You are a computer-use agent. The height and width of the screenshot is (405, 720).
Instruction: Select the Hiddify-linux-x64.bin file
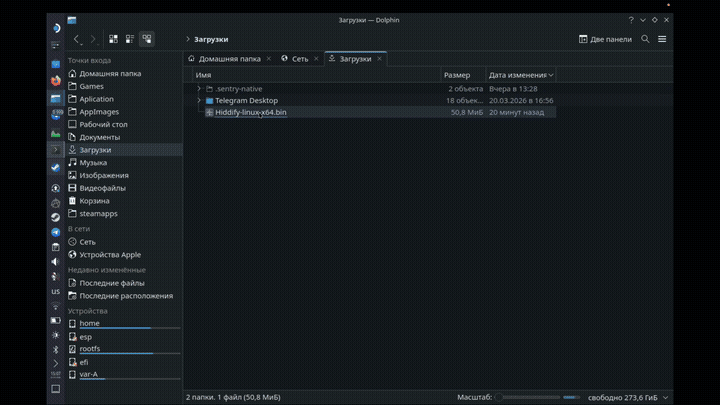251,112
